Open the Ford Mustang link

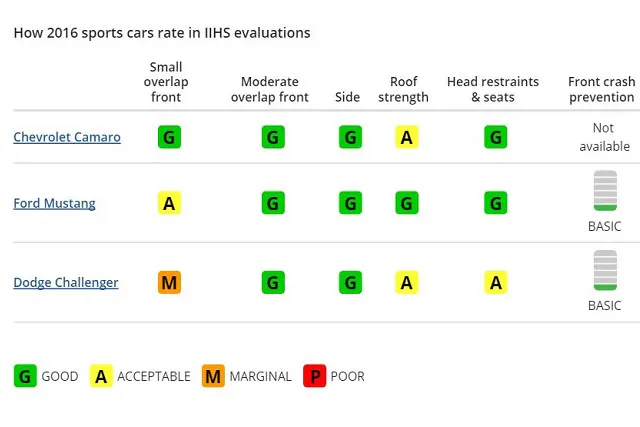click(55, 203)
